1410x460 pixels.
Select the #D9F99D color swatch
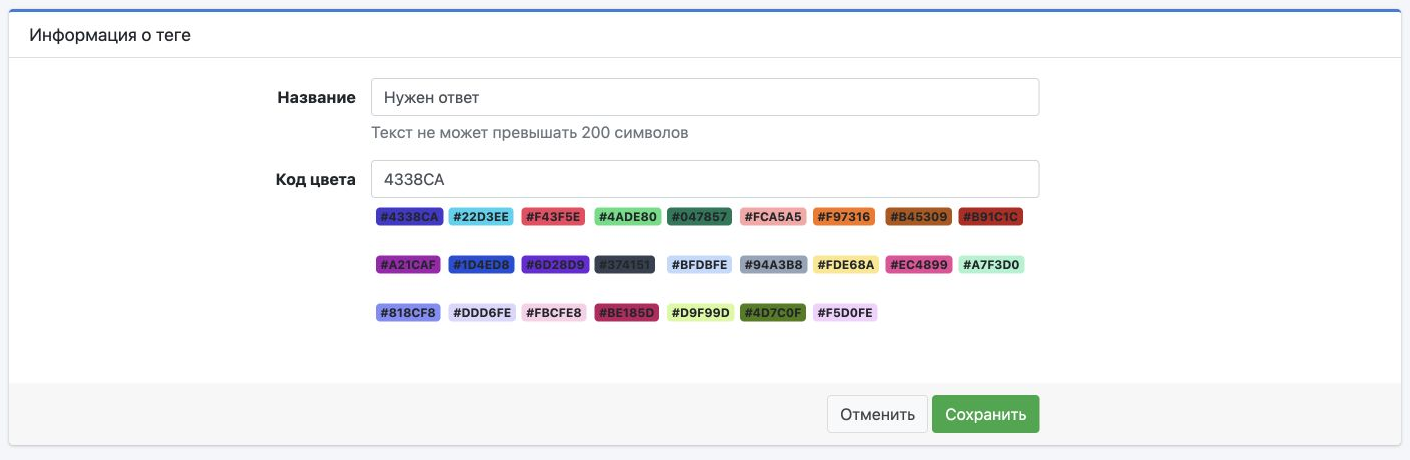701,313
